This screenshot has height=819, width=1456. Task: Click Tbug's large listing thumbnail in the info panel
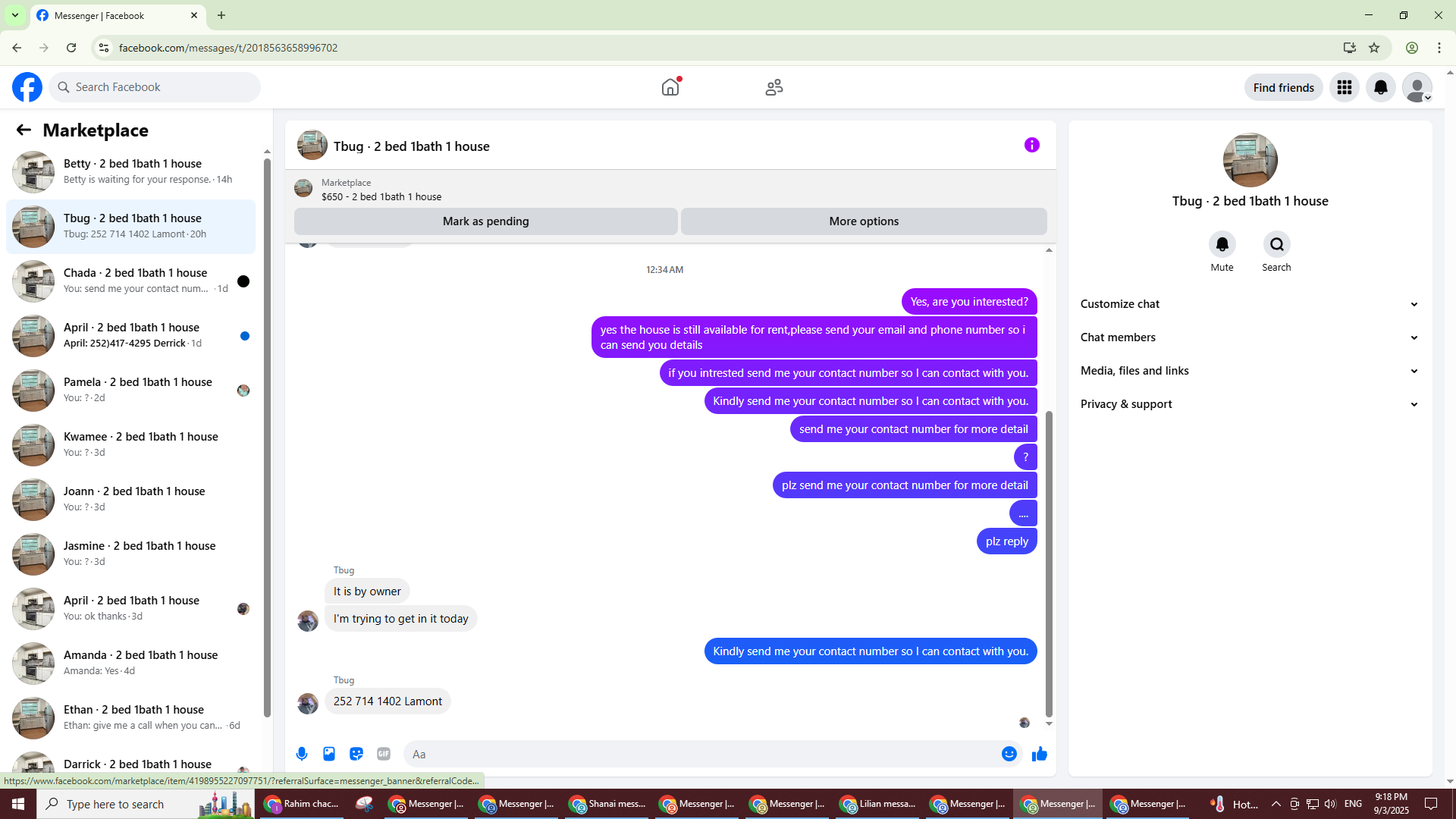coord(1250,160)
